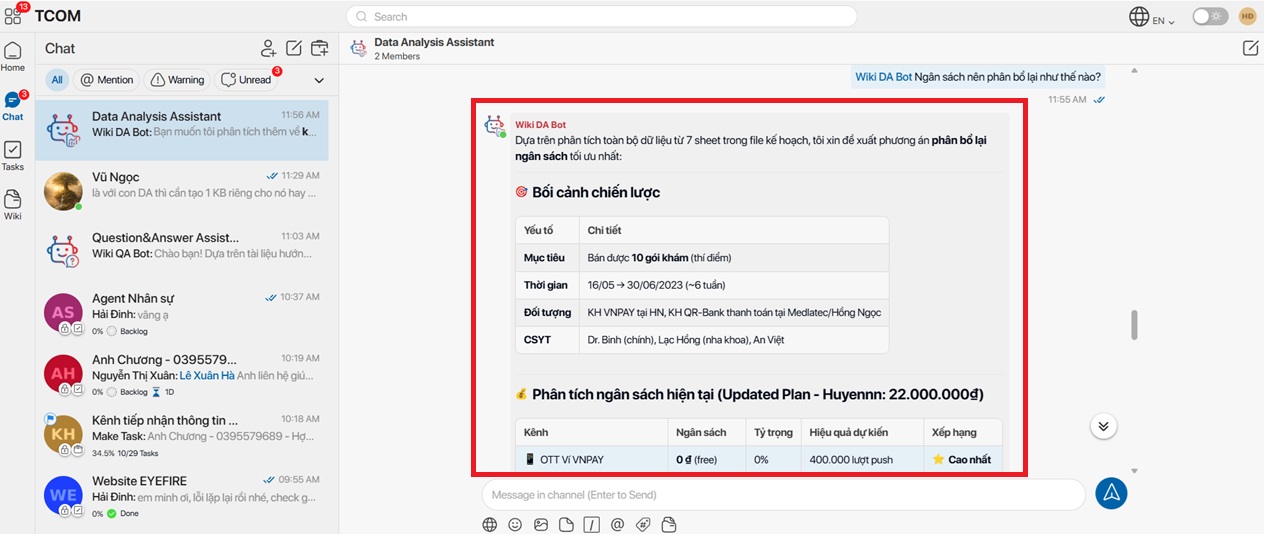Open Anh Chương - 0395579 conversation
This screenshot has width=1264, height=548.
pyautogui.click(x=182, y=373)
